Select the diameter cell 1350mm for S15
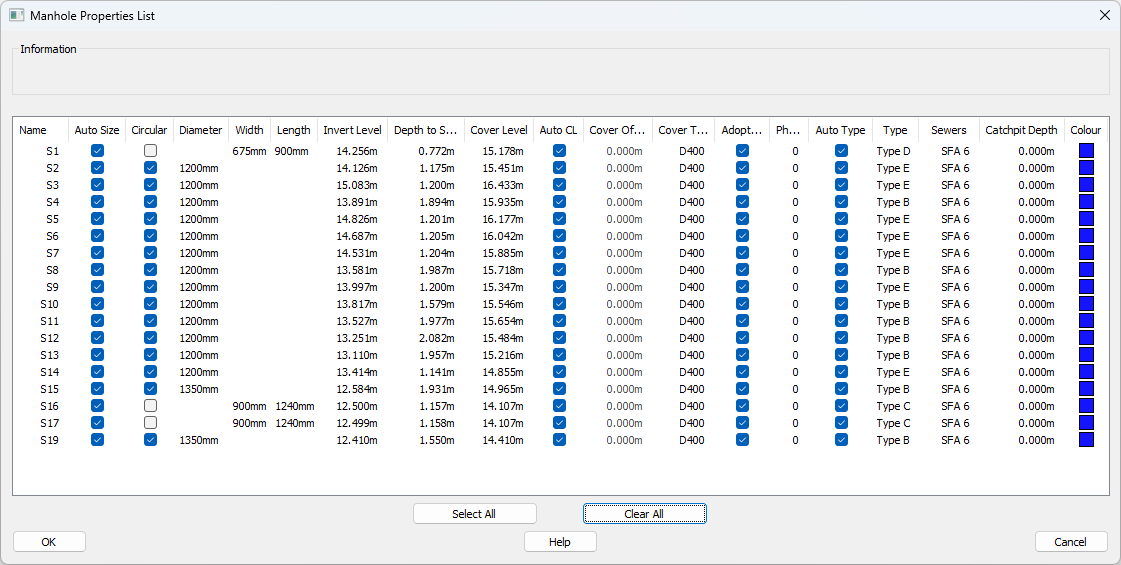1121x565 pixels. [x=199, y=389]
